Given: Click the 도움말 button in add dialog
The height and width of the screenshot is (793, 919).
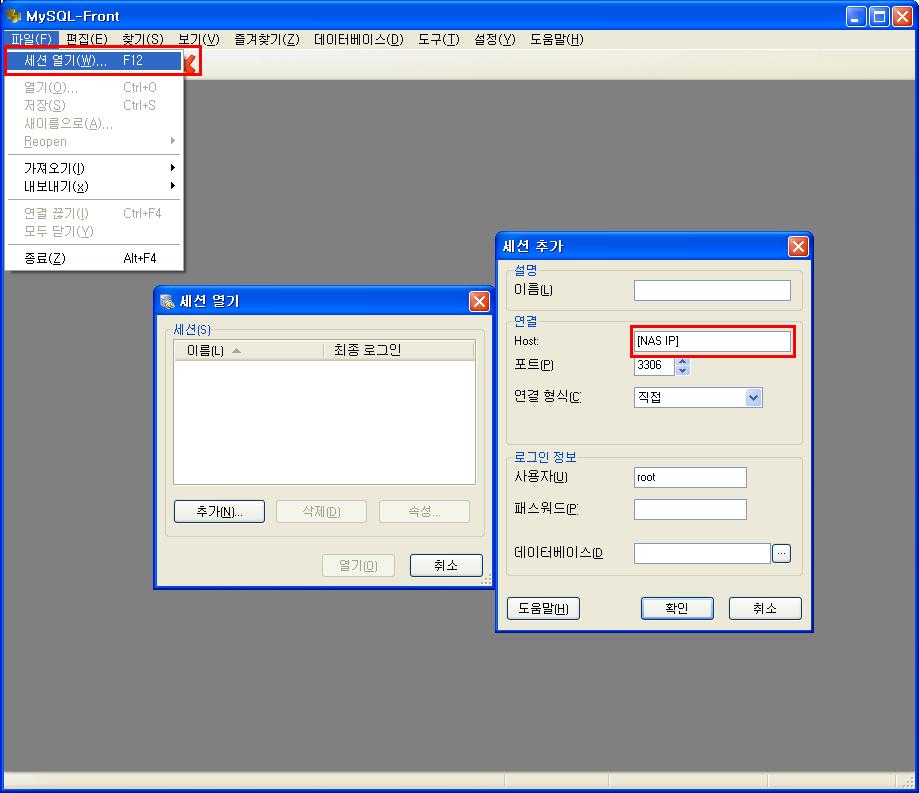Looking at the screenshot, I should coord(543,608).
